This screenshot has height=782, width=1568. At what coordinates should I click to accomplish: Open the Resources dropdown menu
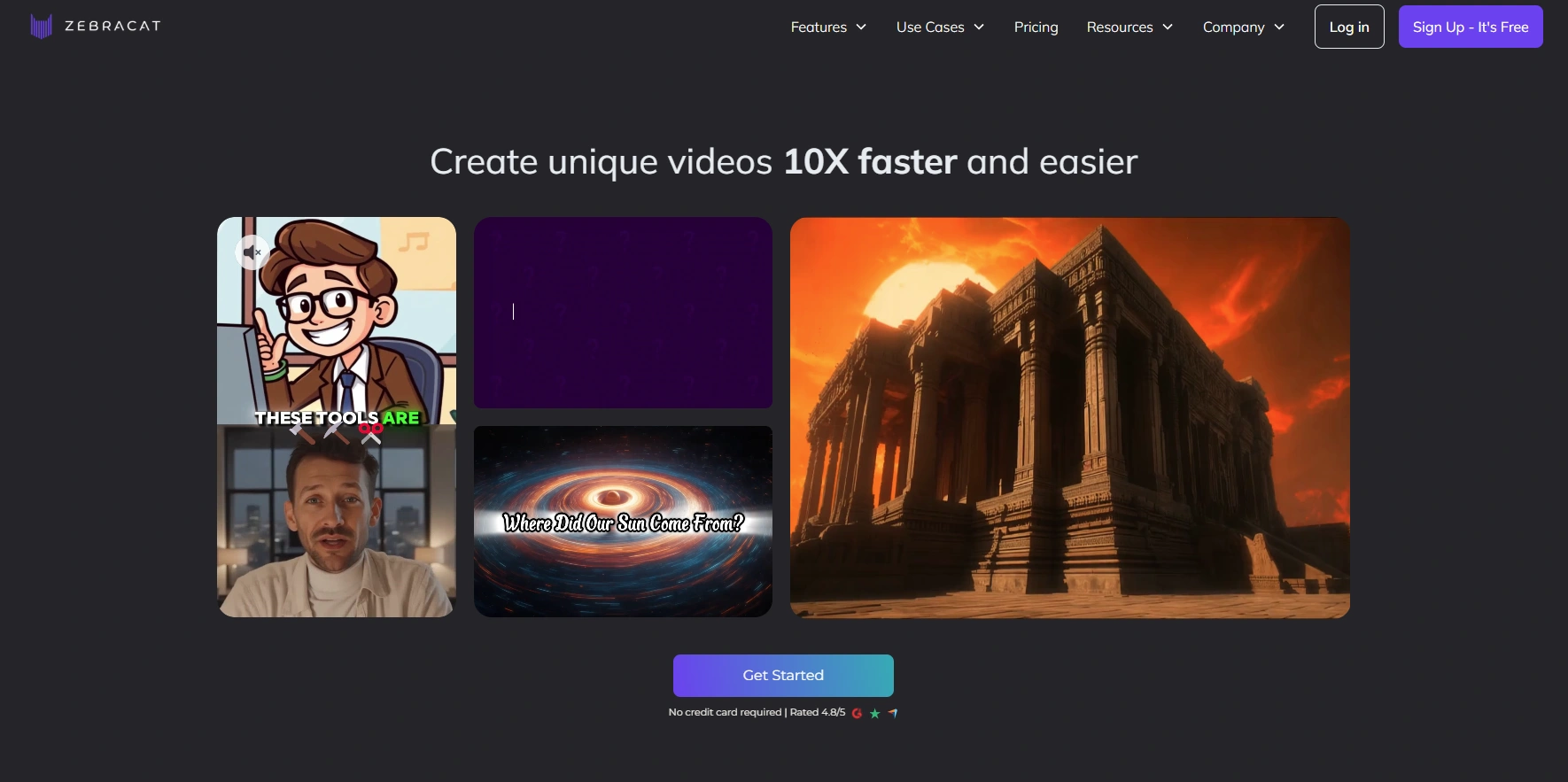(x=1129, y=27)
